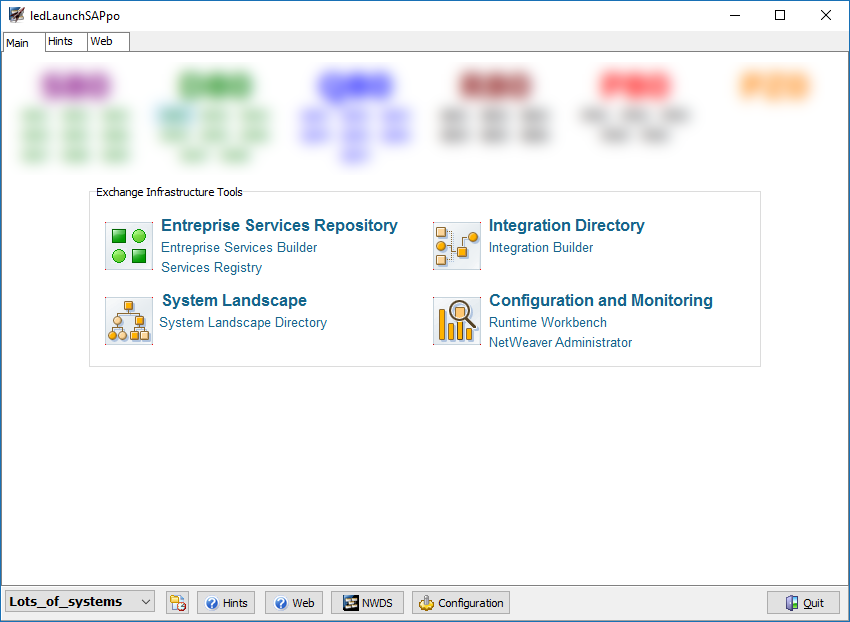Click the blurred blue system block
850x622 pixels.
click(x=356, y=85)
